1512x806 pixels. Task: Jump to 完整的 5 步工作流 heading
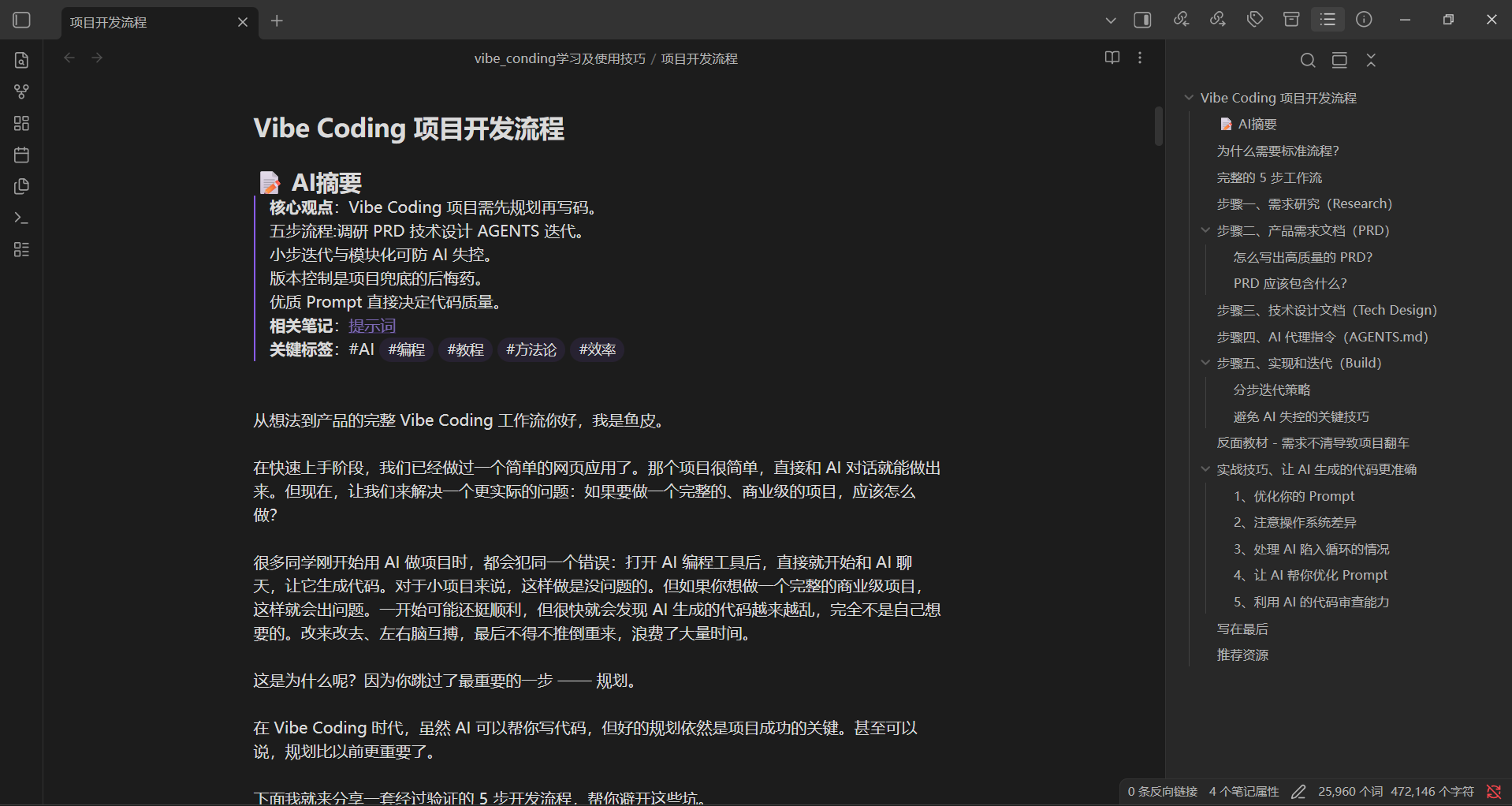[x=1269, y=177]
